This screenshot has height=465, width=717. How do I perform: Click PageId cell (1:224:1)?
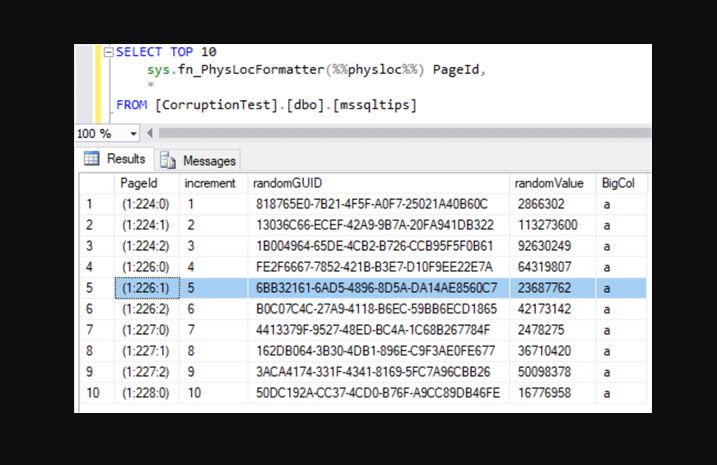click(146, 225)
